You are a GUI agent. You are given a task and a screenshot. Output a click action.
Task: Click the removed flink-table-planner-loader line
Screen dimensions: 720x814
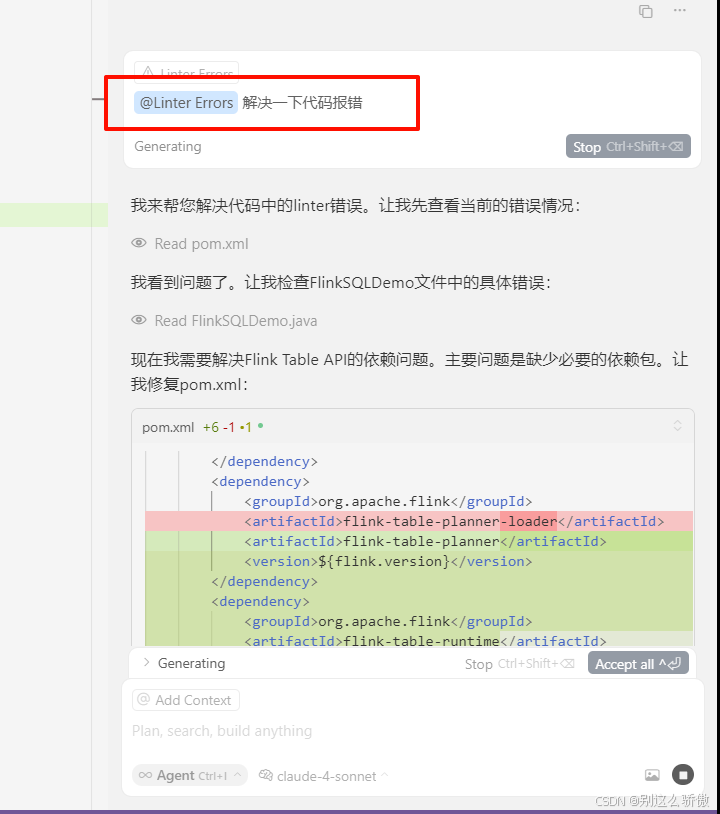419,521
